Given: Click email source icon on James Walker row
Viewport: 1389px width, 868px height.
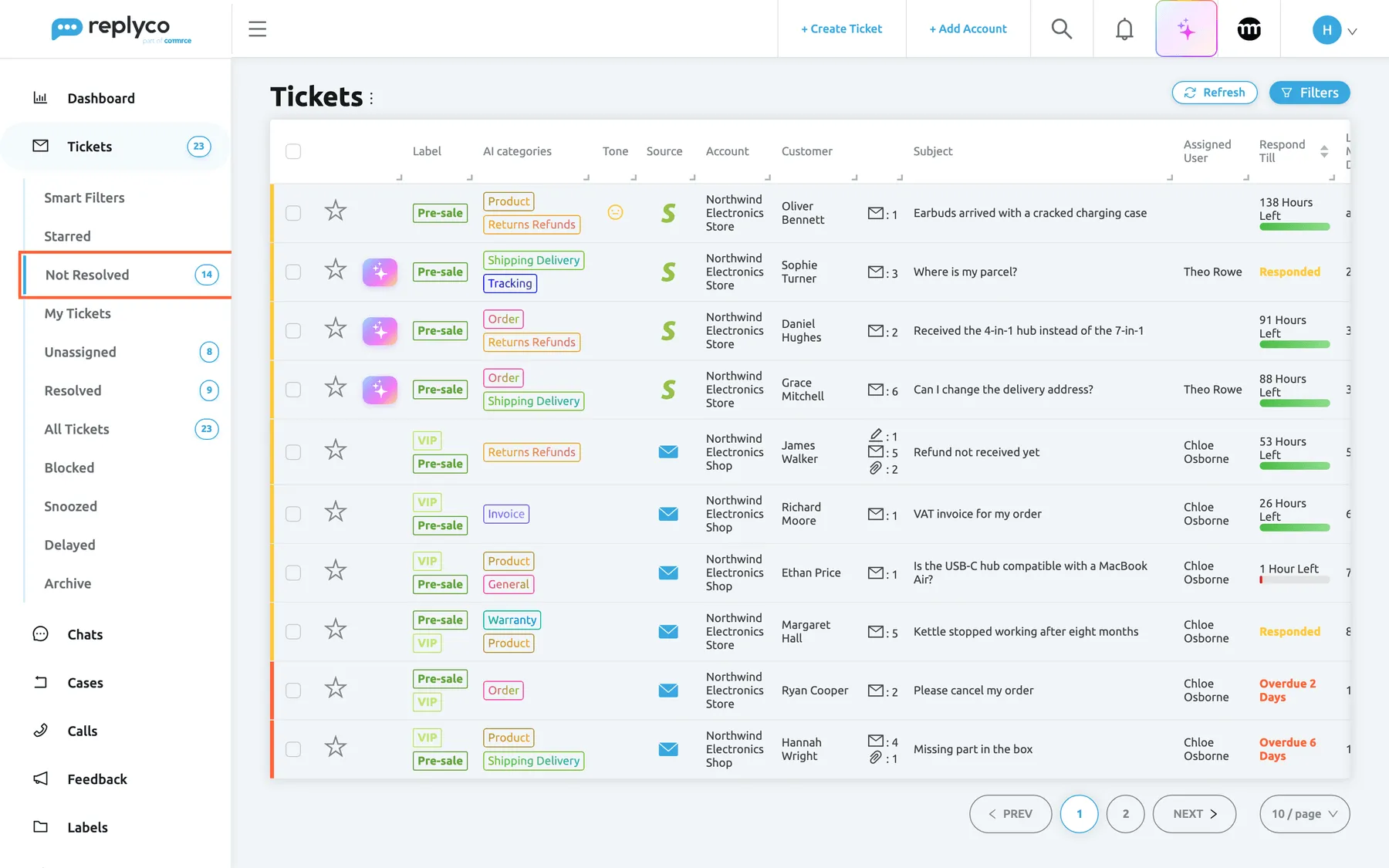Looking at the screenshot, I should pyautogui.click(x=668, y=452).
